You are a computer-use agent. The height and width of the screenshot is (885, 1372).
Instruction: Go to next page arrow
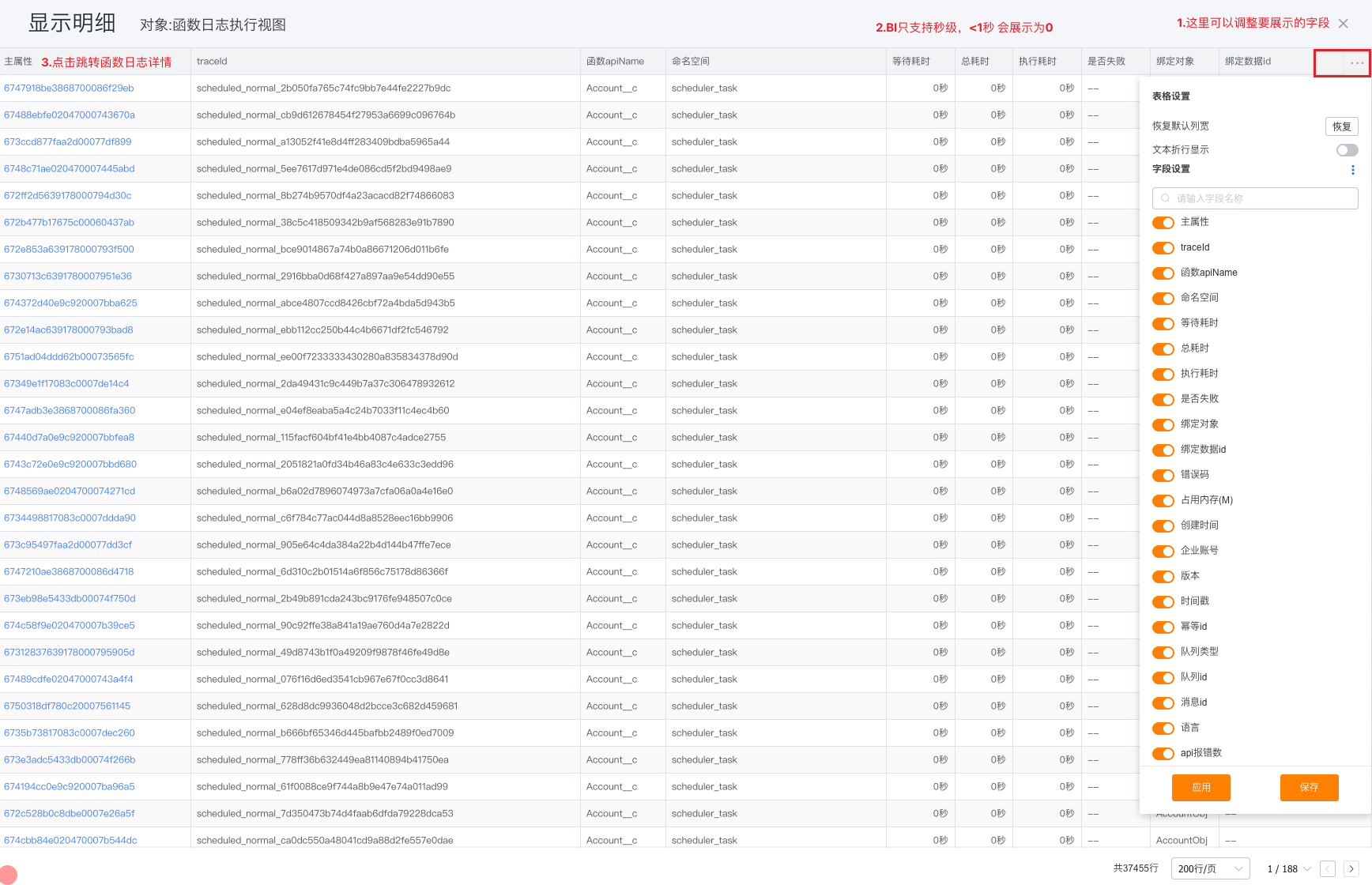[1351, 868]
